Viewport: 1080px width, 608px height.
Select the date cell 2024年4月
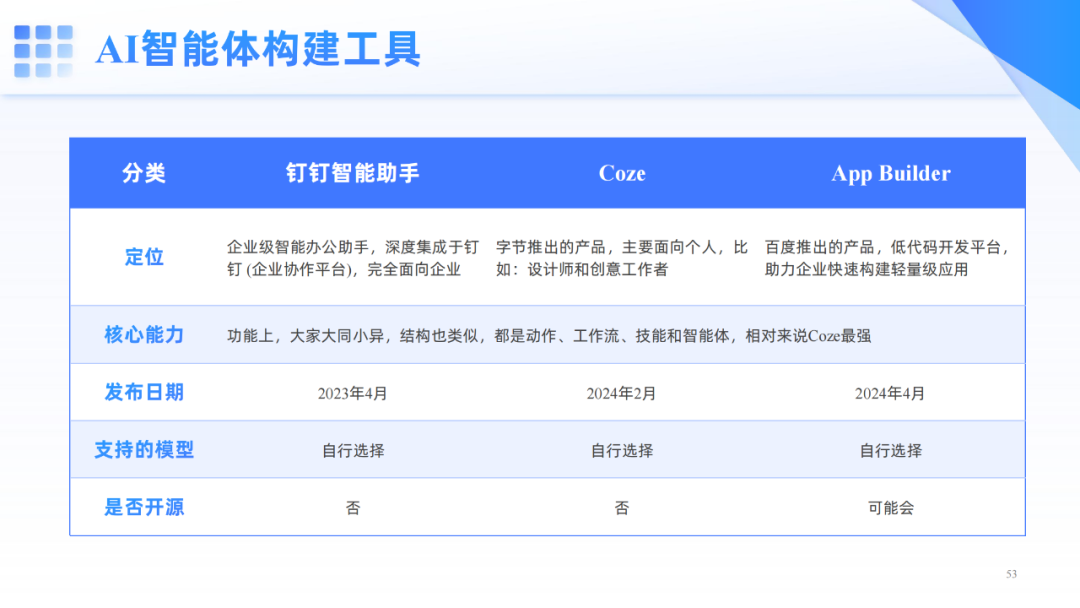(x=889, y=393)
